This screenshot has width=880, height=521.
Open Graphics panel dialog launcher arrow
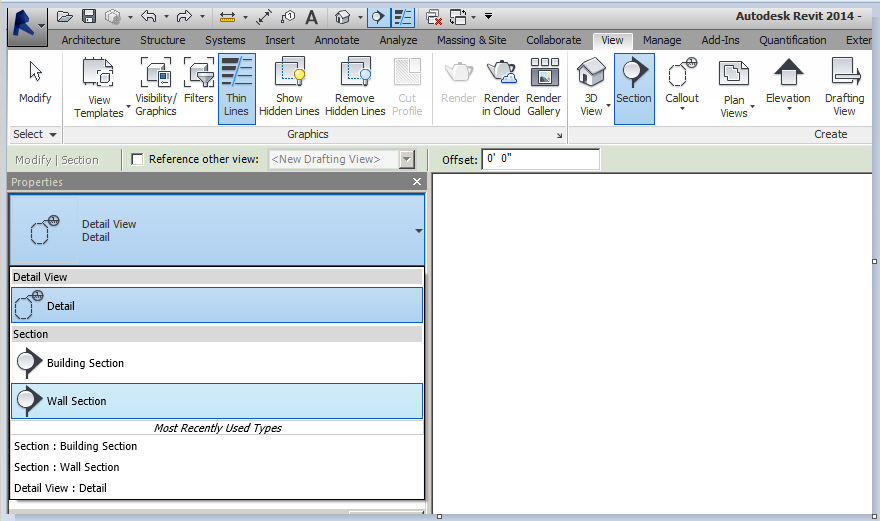tap(559, 135)
